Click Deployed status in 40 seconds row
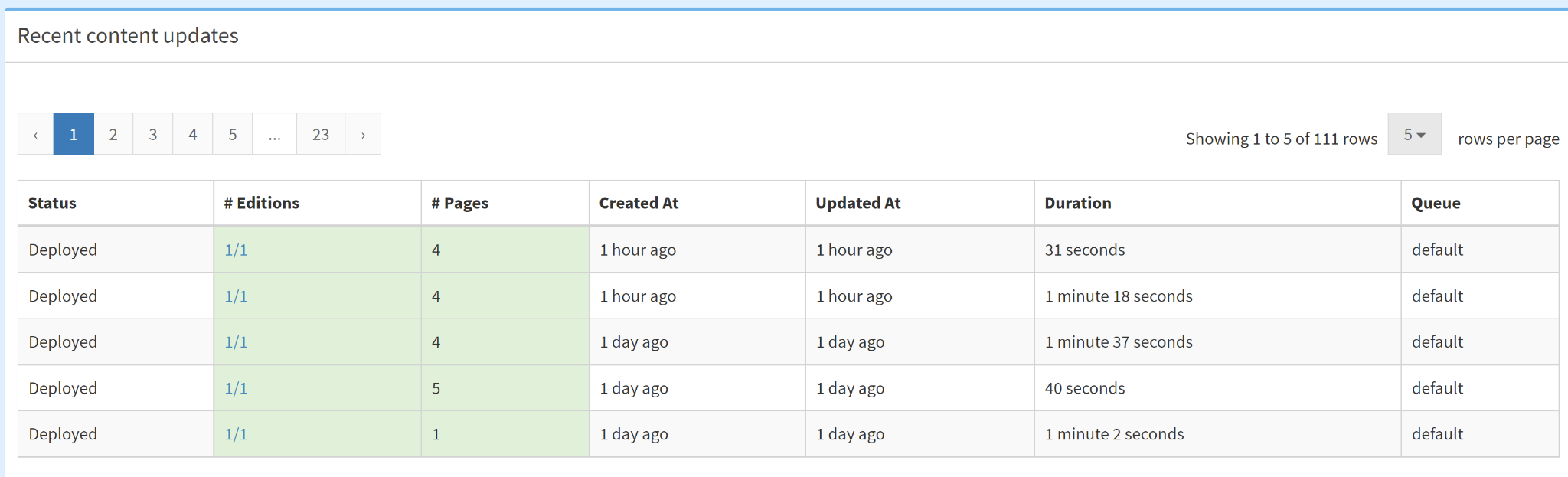The width and height of the screenshot is (1568, 477). (63, 388)
